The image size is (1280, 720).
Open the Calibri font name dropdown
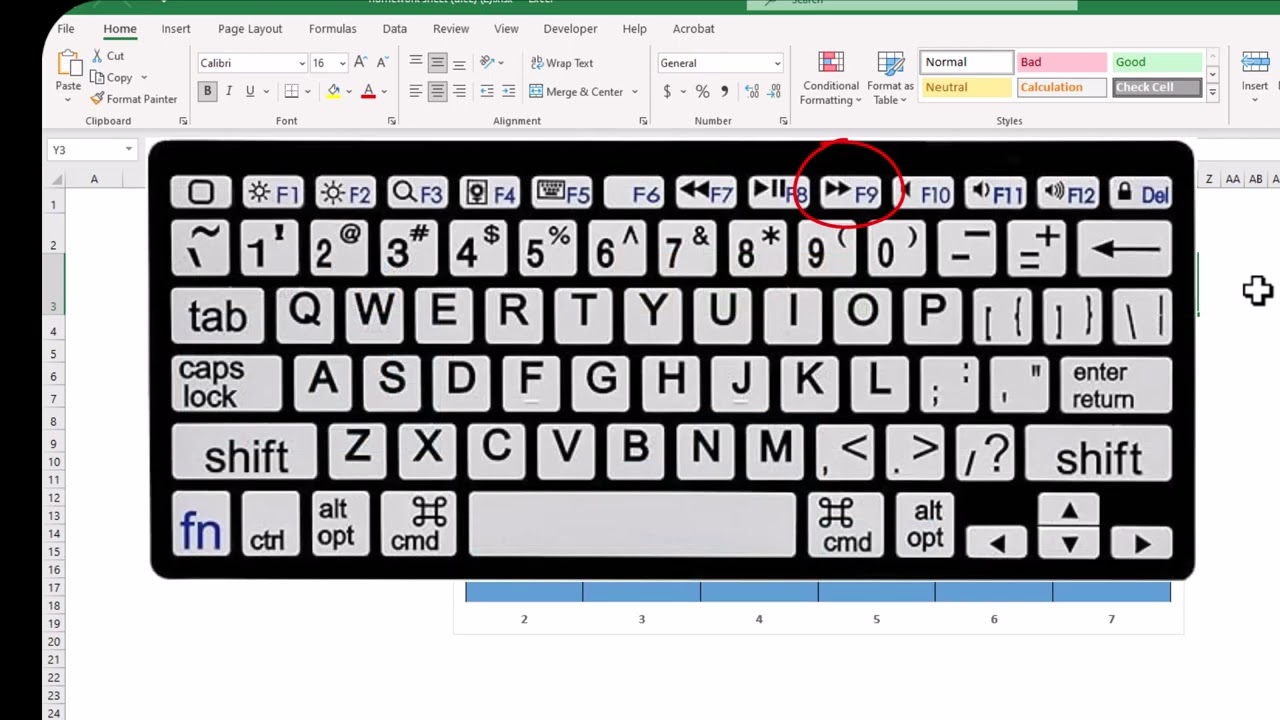click(x=302, y=63)
